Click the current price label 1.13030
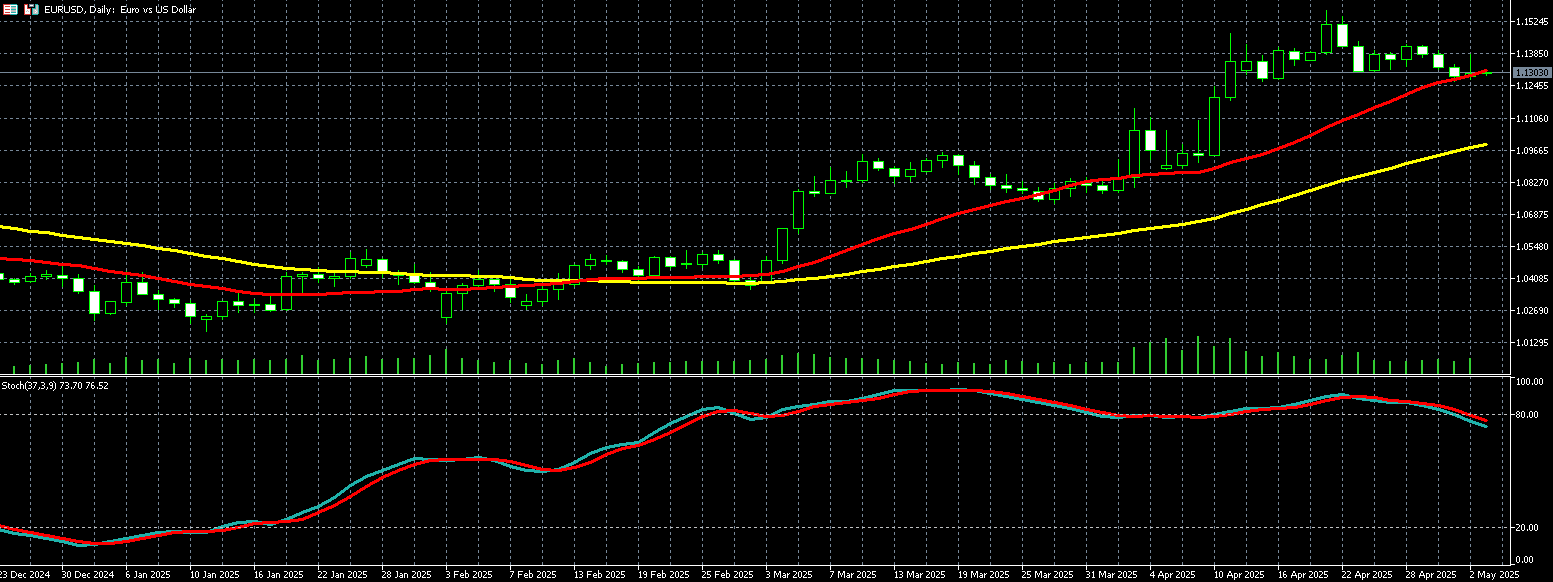 1530,73
